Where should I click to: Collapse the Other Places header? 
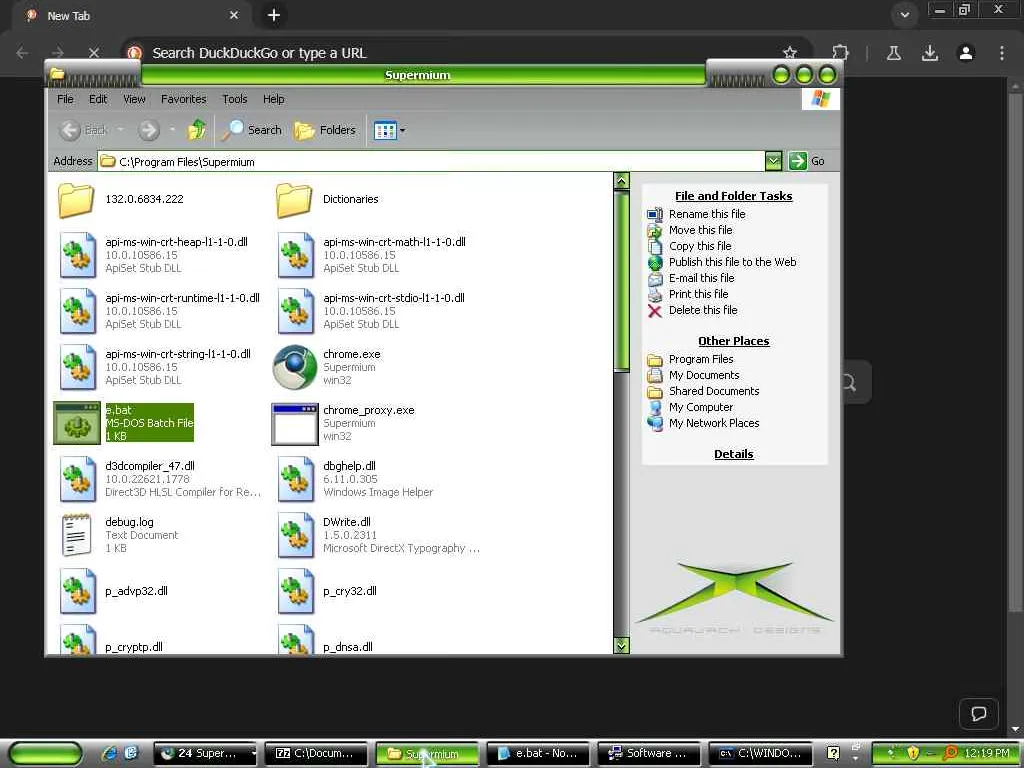733,341
